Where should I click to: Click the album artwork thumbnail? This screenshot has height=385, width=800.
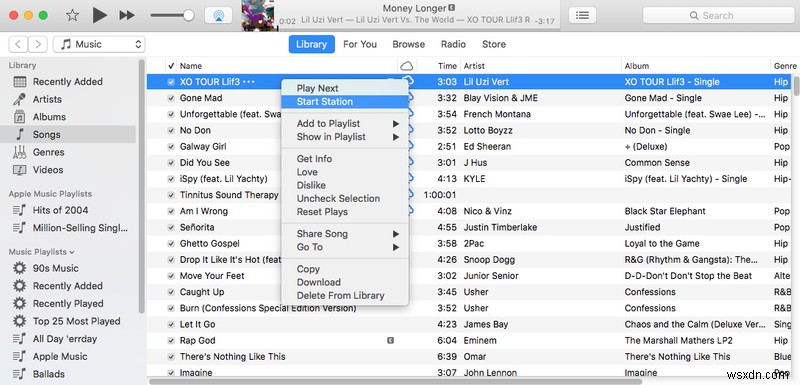click(258, 15)
